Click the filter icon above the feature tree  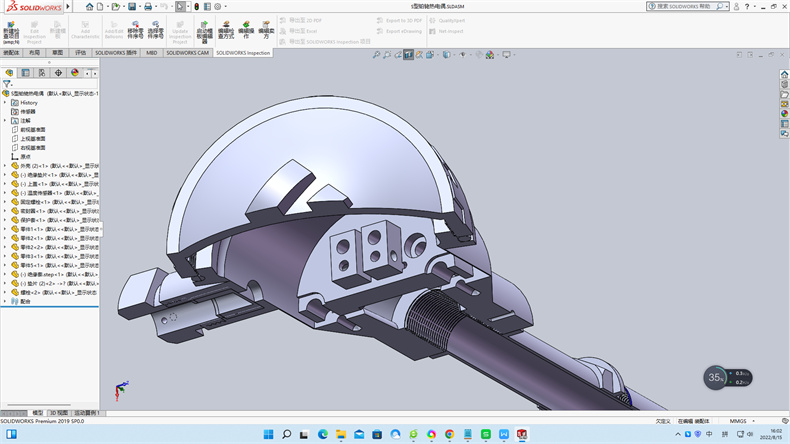[x=7, y=84]
